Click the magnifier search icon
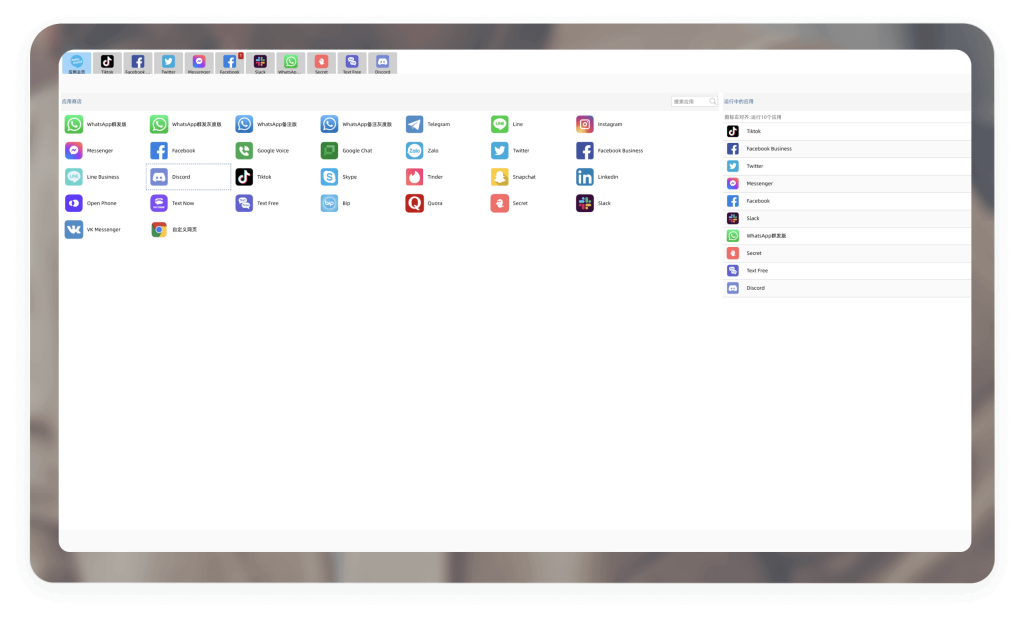Viewport: 1024px width, 619px height. [713, 101]
